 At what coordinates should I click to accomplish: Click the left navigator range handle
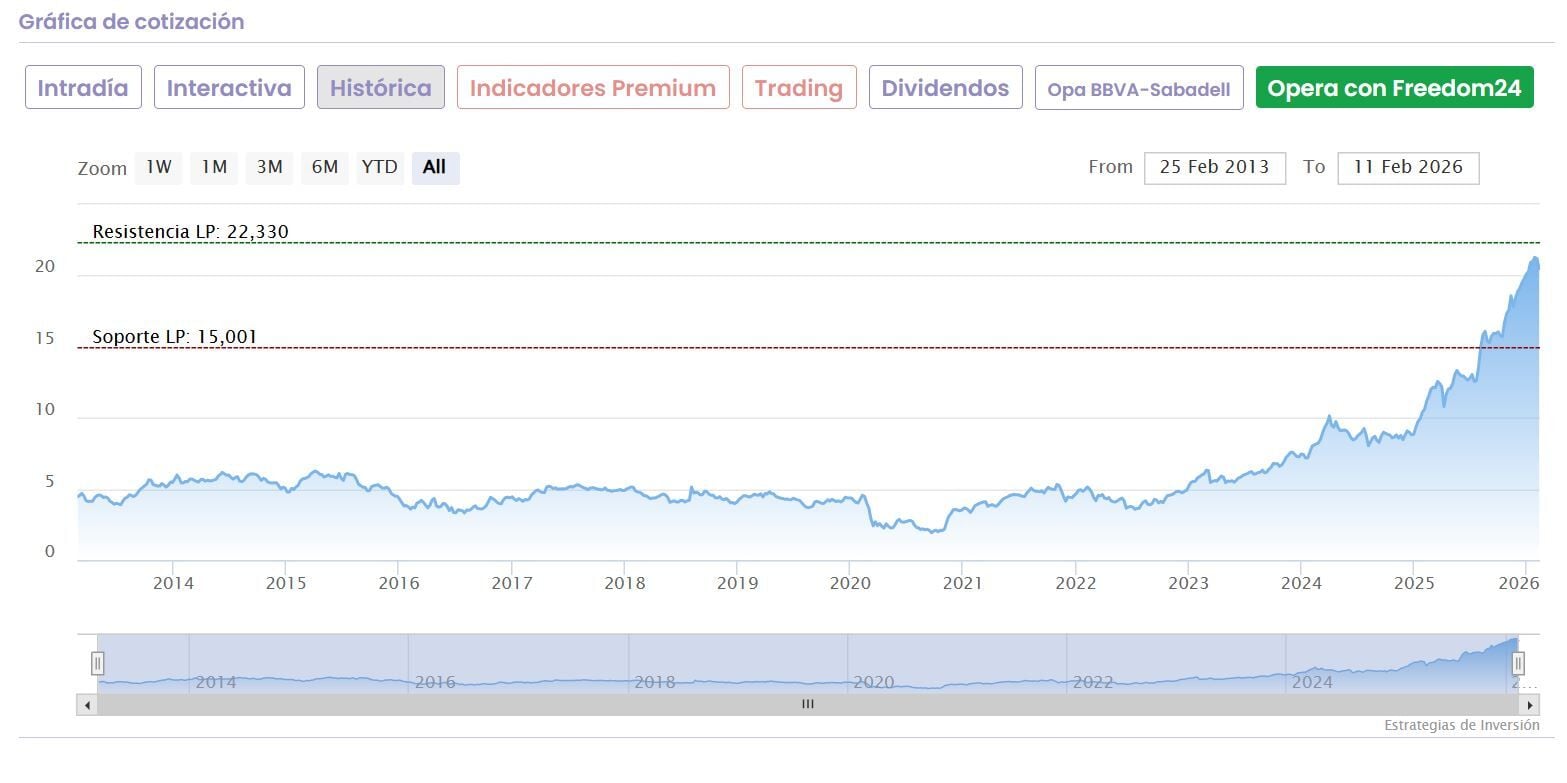click(x=98, y=663)
